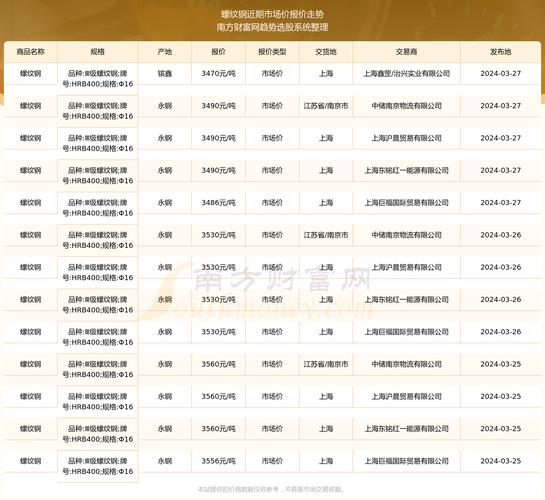545x500 pixels.
Task: Click the 报价 column header
Action: pyautogui.click(x=218, y=52)
